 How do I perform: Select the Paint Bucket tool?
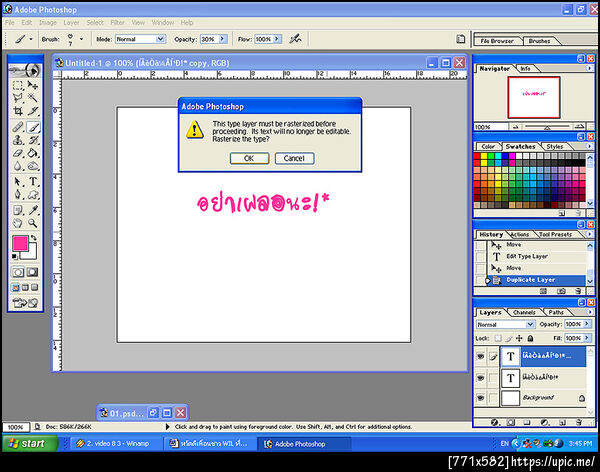click(x=33, y=153)
